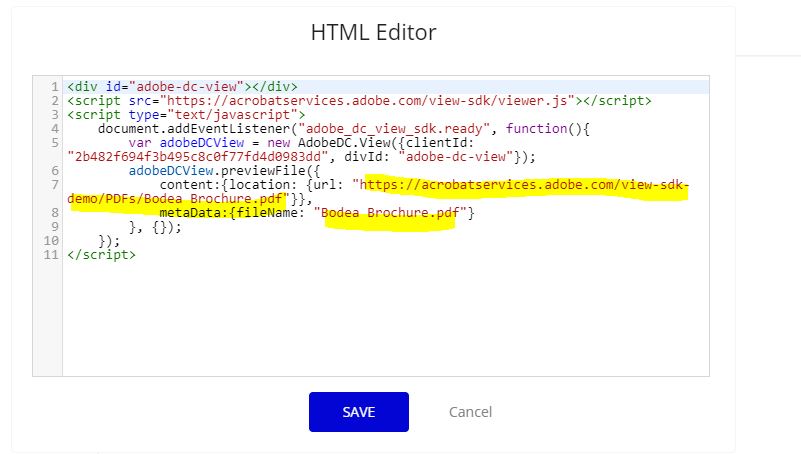
Task: Click the divId value "adobe-dc-view" on line 5
Action: [x=456, y=156]
